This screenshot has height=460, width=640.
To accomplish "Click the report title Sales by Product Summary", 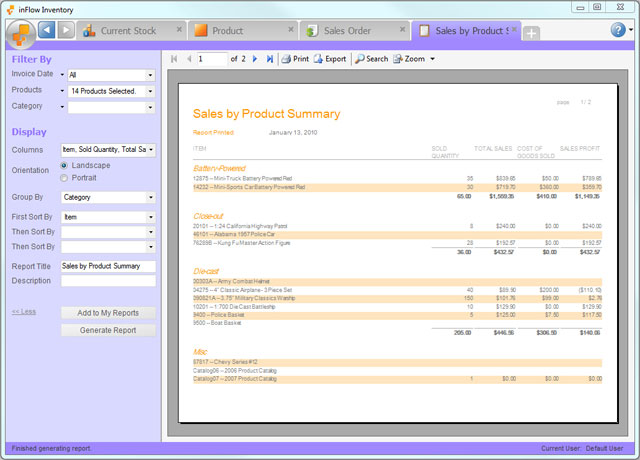I will click(267, 114).
